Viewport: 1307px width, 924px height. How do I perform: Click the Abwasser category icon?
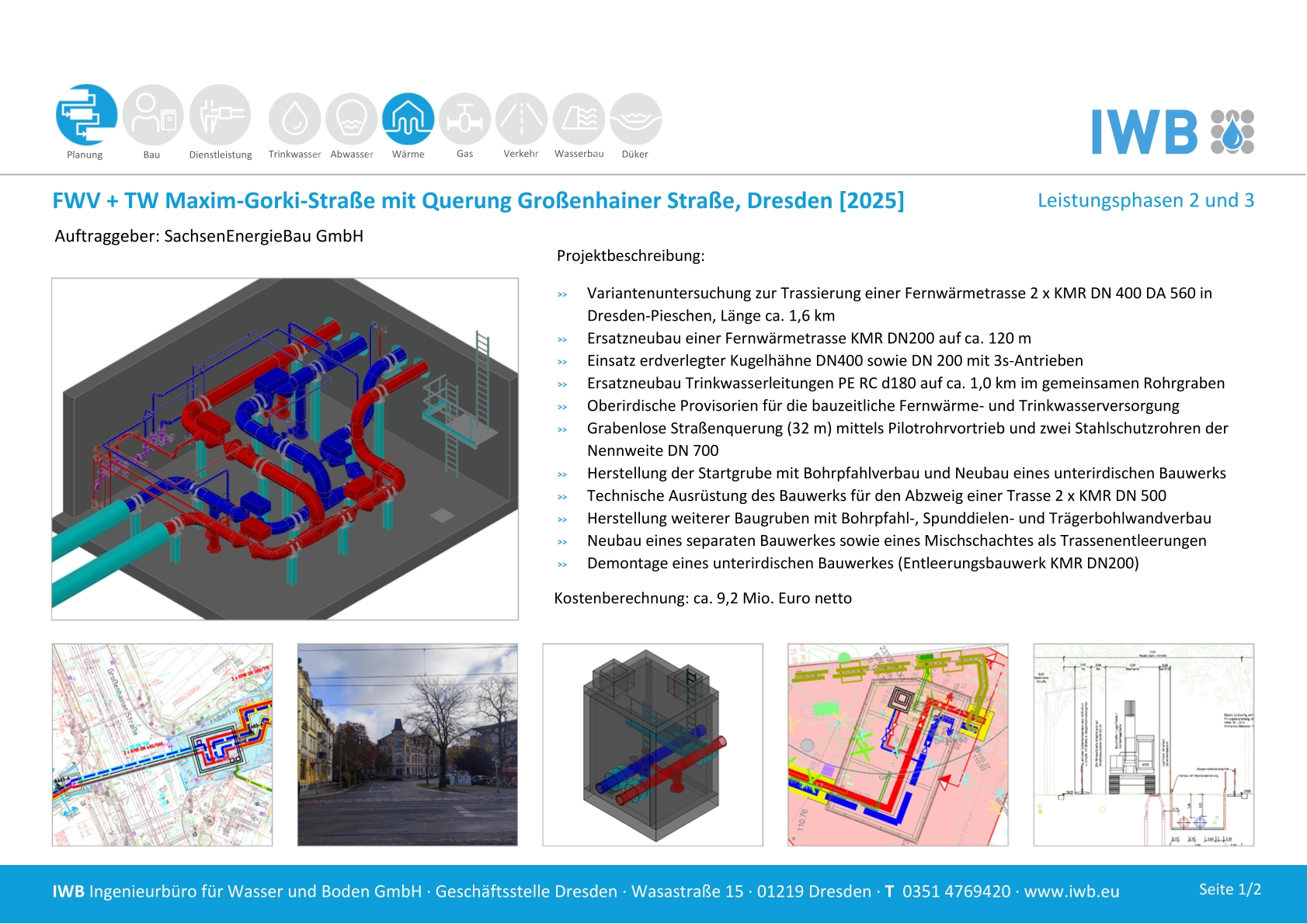pos(352,119)
